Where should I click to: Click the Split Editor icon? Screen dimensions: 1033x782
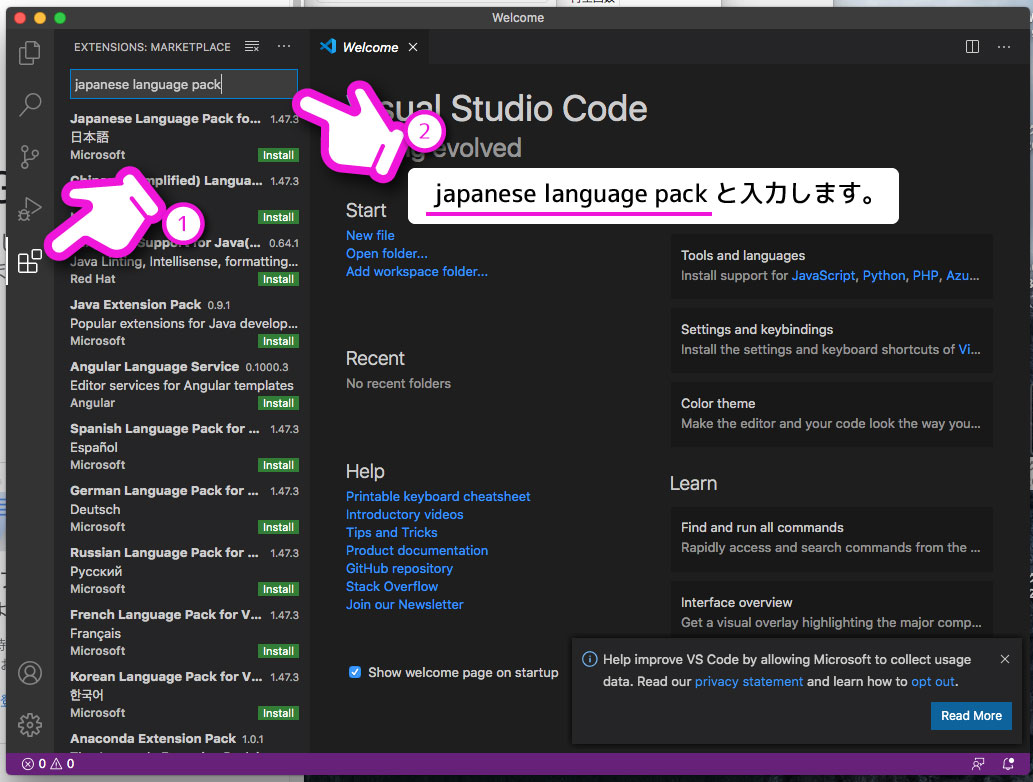pos(971,46)
